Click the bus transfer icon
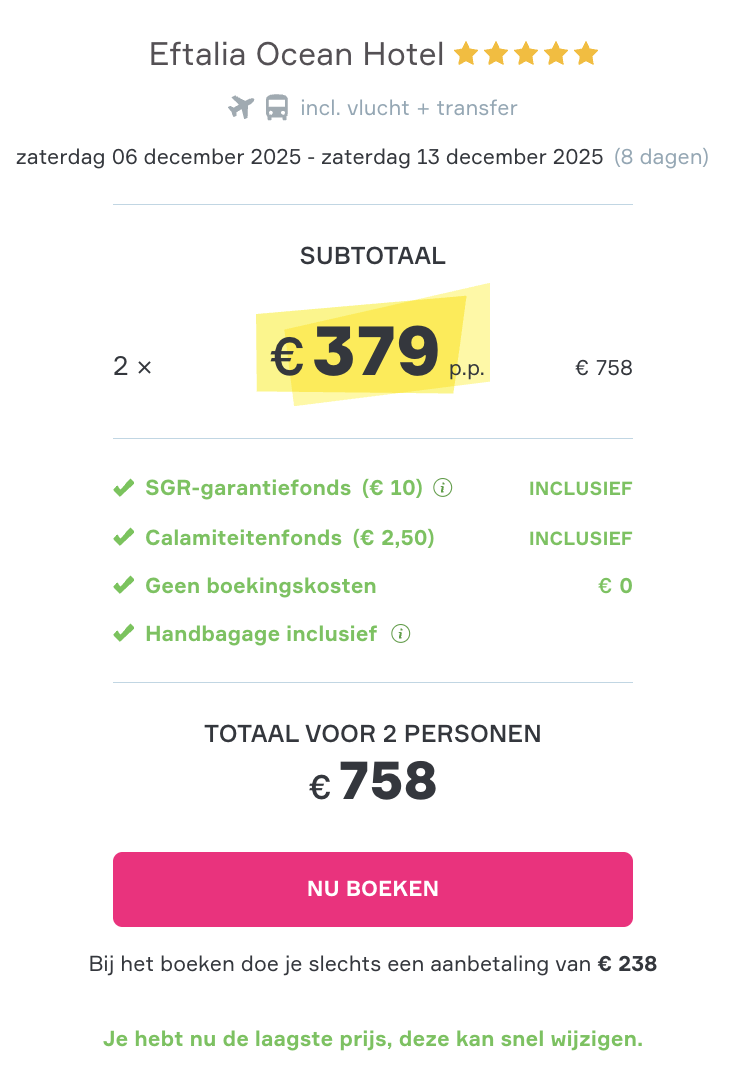The width and height of the screenshot is (732, 1084). pos(275,106)
